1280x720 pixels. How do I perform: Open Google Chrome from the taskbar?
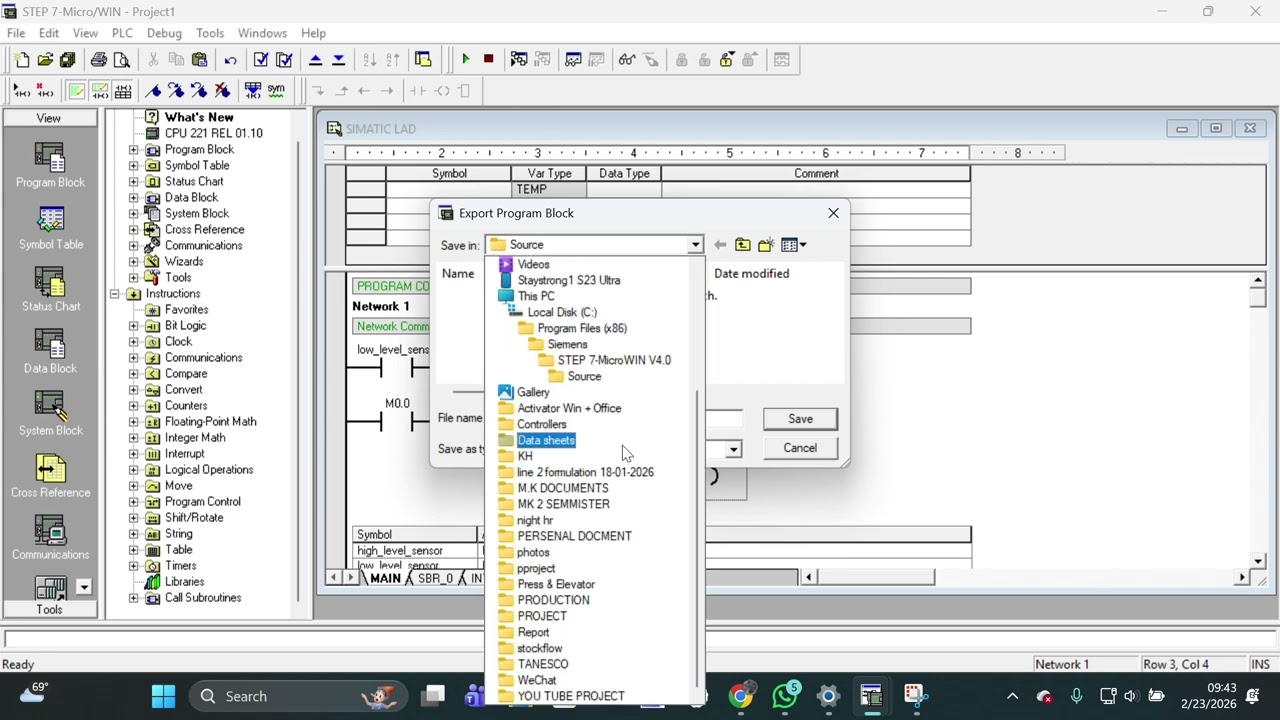coord(741,696)
